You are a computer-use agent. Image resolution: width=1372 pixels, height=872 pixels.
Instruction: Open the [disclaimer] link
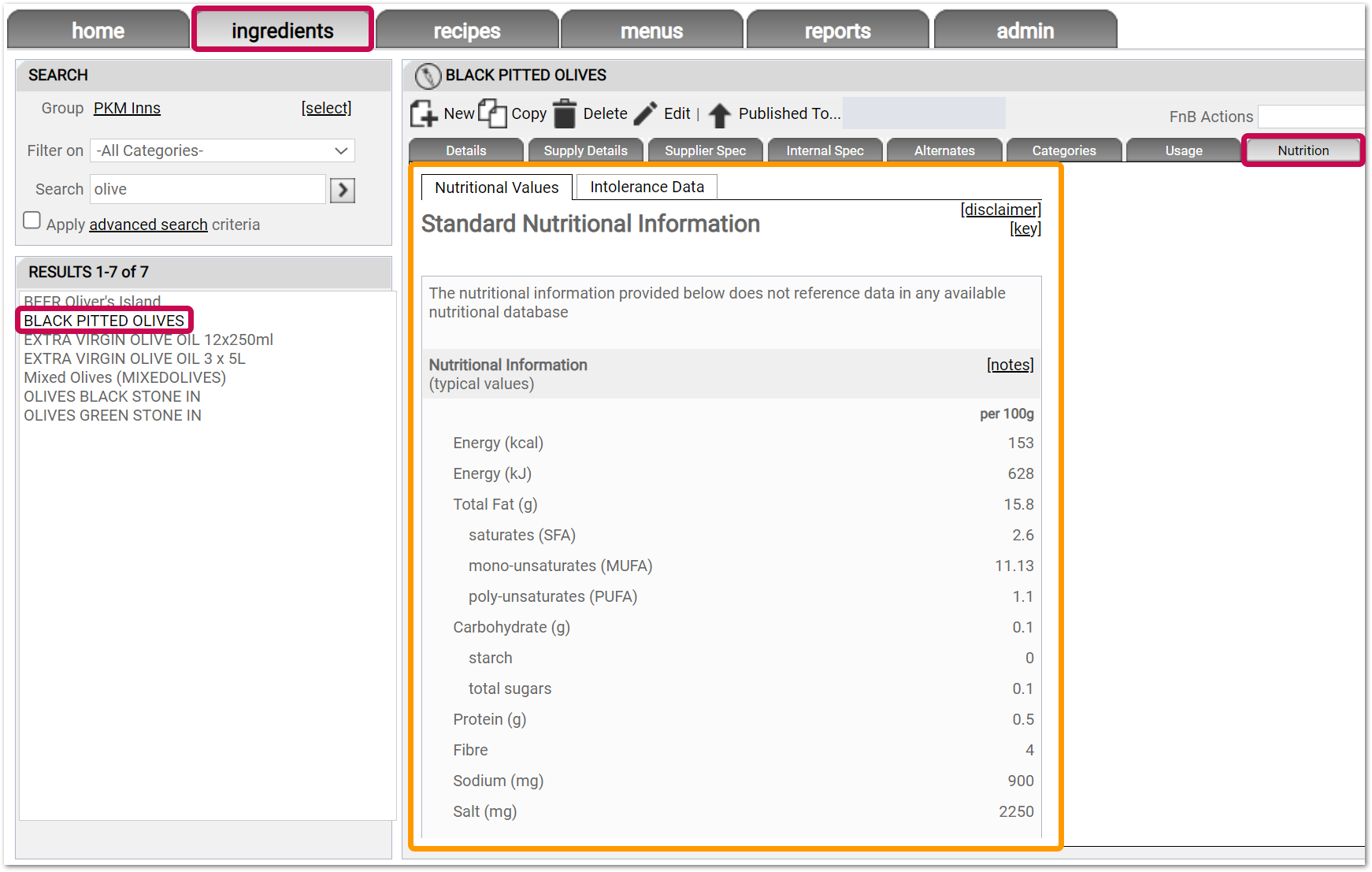(x=1001, y=210)
